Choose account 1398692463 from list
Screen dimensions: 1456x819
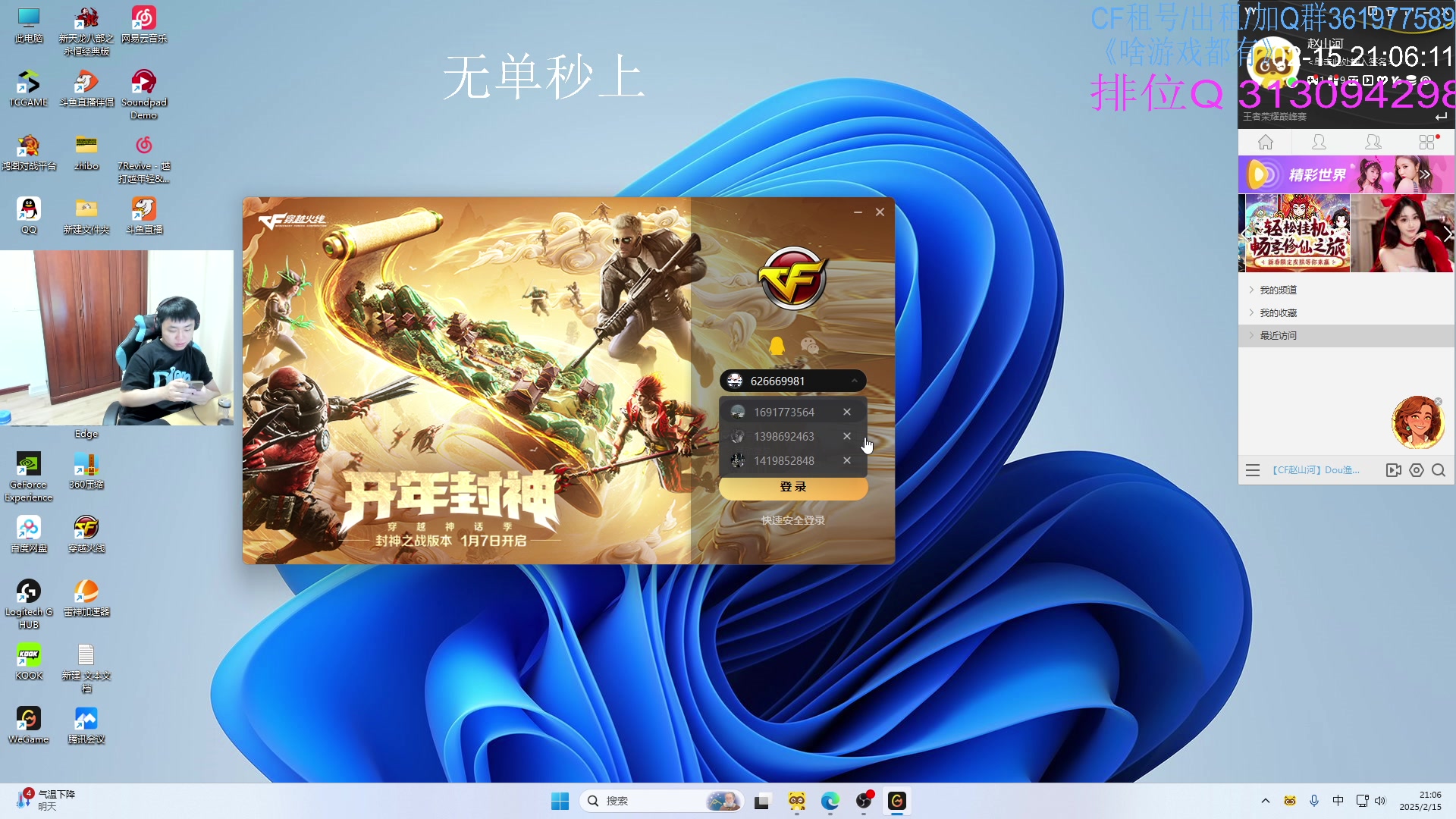point(783,436)
